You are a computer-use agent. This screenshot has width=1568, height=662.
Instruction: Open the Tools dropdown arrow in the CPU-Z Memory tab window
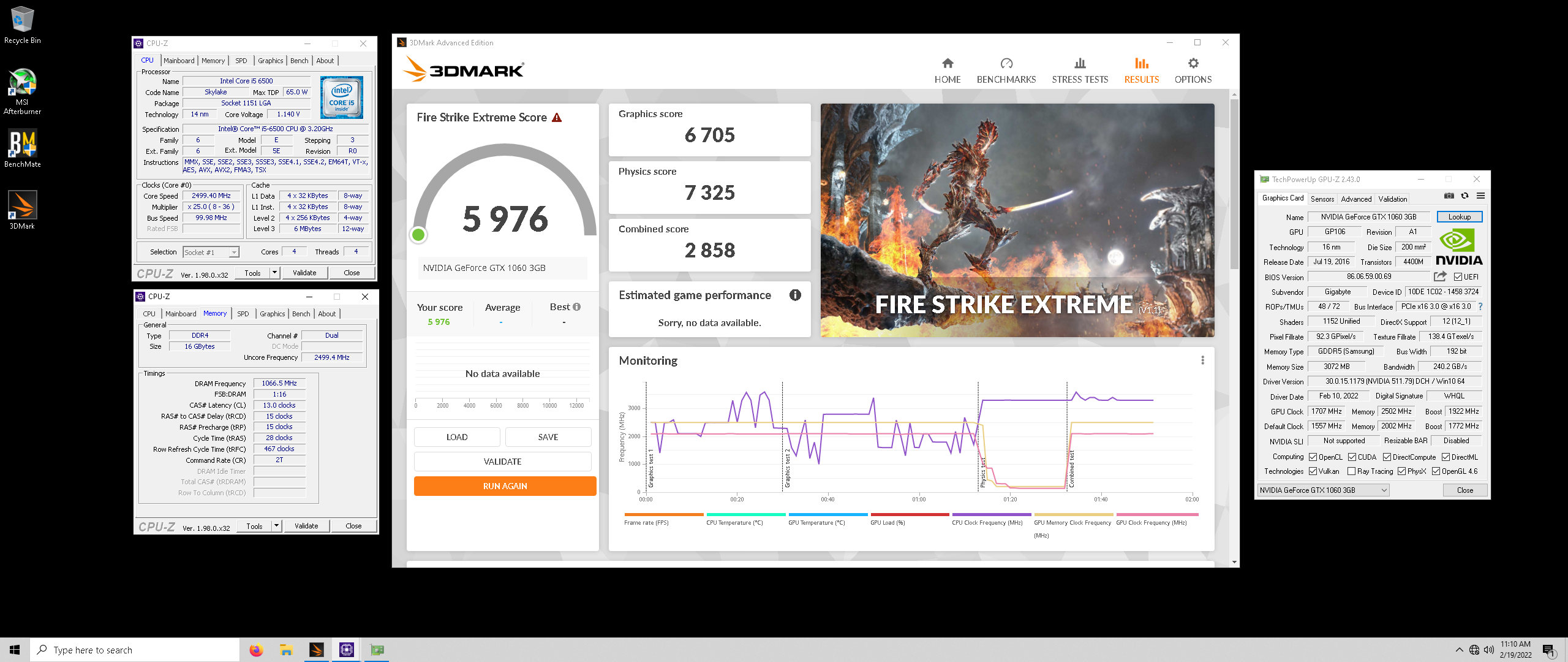tap(277, 526)
